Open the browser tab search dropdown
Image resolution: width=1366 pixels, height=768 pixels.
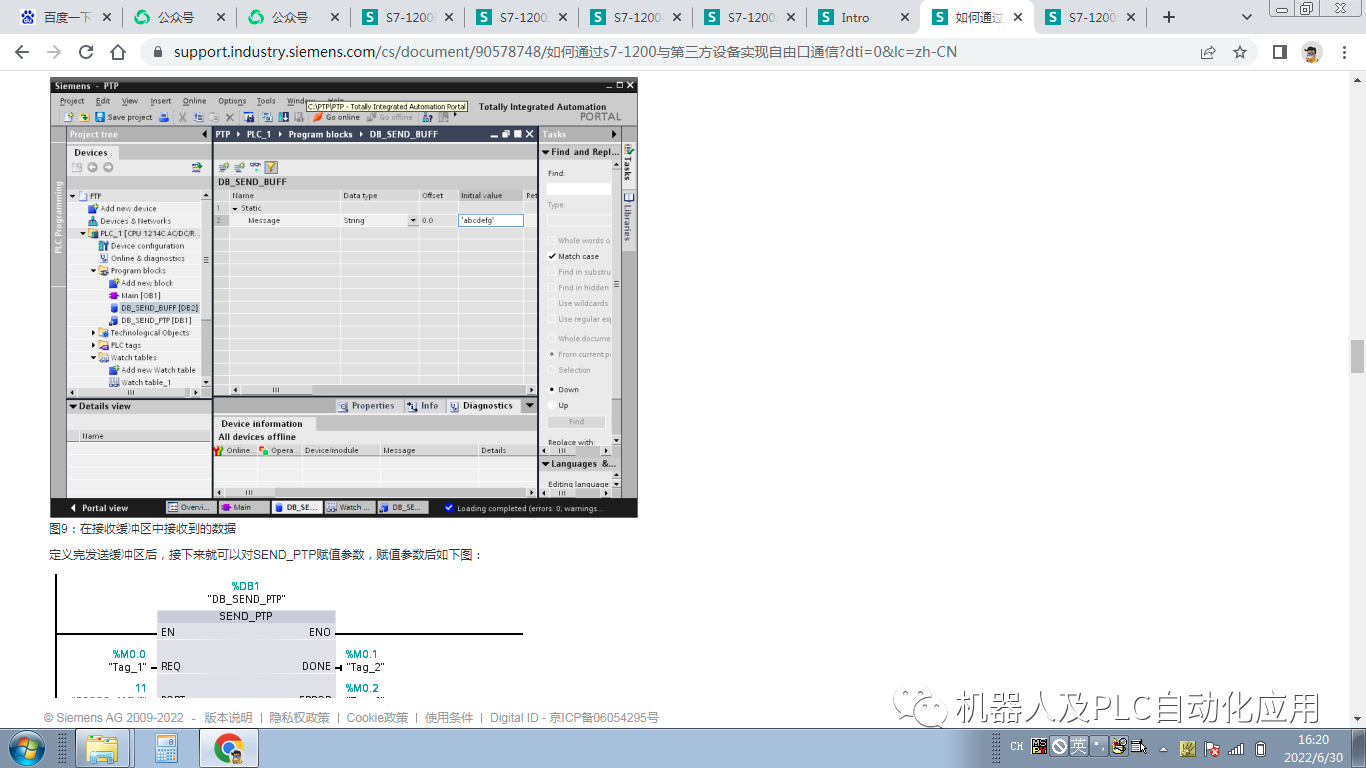point(1247,17)
